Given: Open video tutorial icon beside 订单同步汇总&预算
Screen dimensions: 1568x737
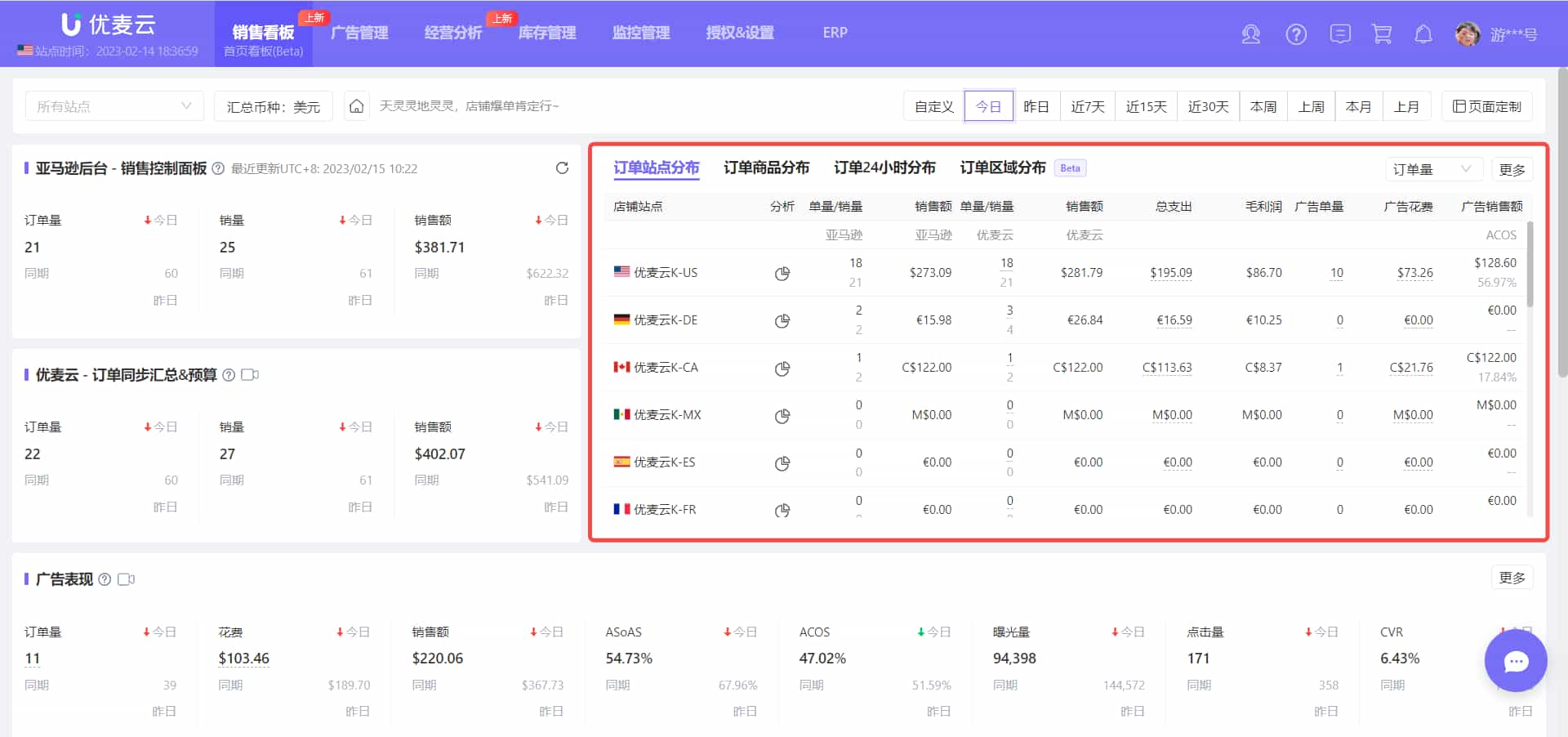Looking at the screenshot, I should pyautogui.click(x=250, y=375).
